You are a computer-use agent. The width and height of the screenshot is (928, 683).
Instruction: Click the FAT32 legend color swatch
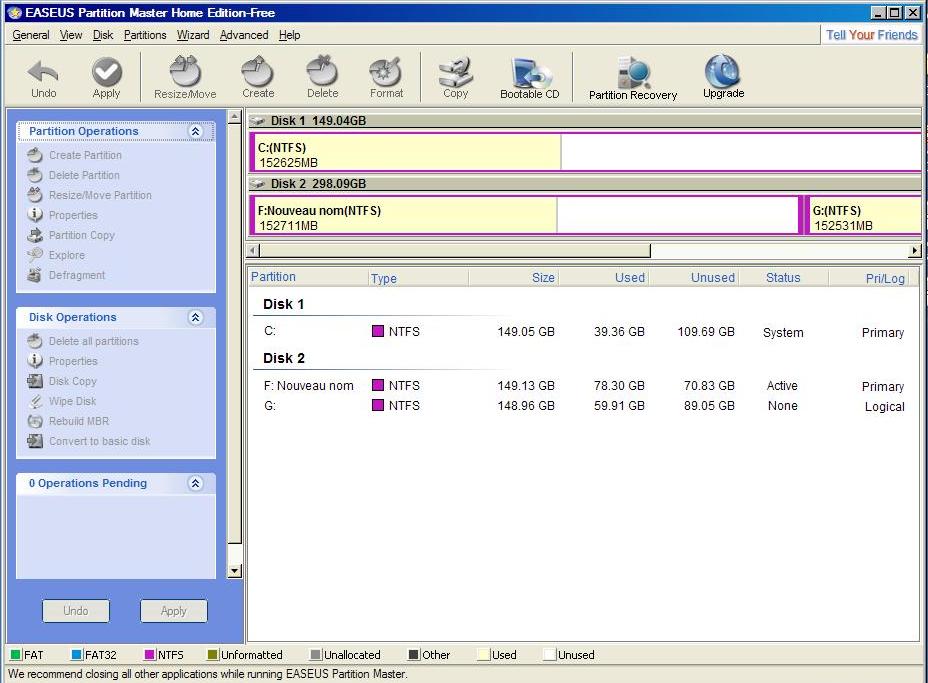pyautogui.click(x=76, y=655)
